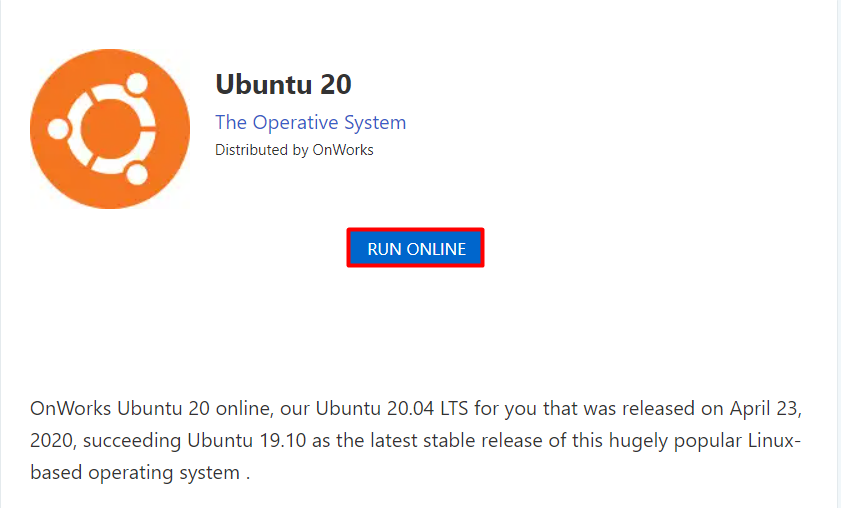The height and width of the screenshot is (508, 841).
Task: Click the bottom white dot of Ubuntu logo
Action: click(x=137, y=174)
